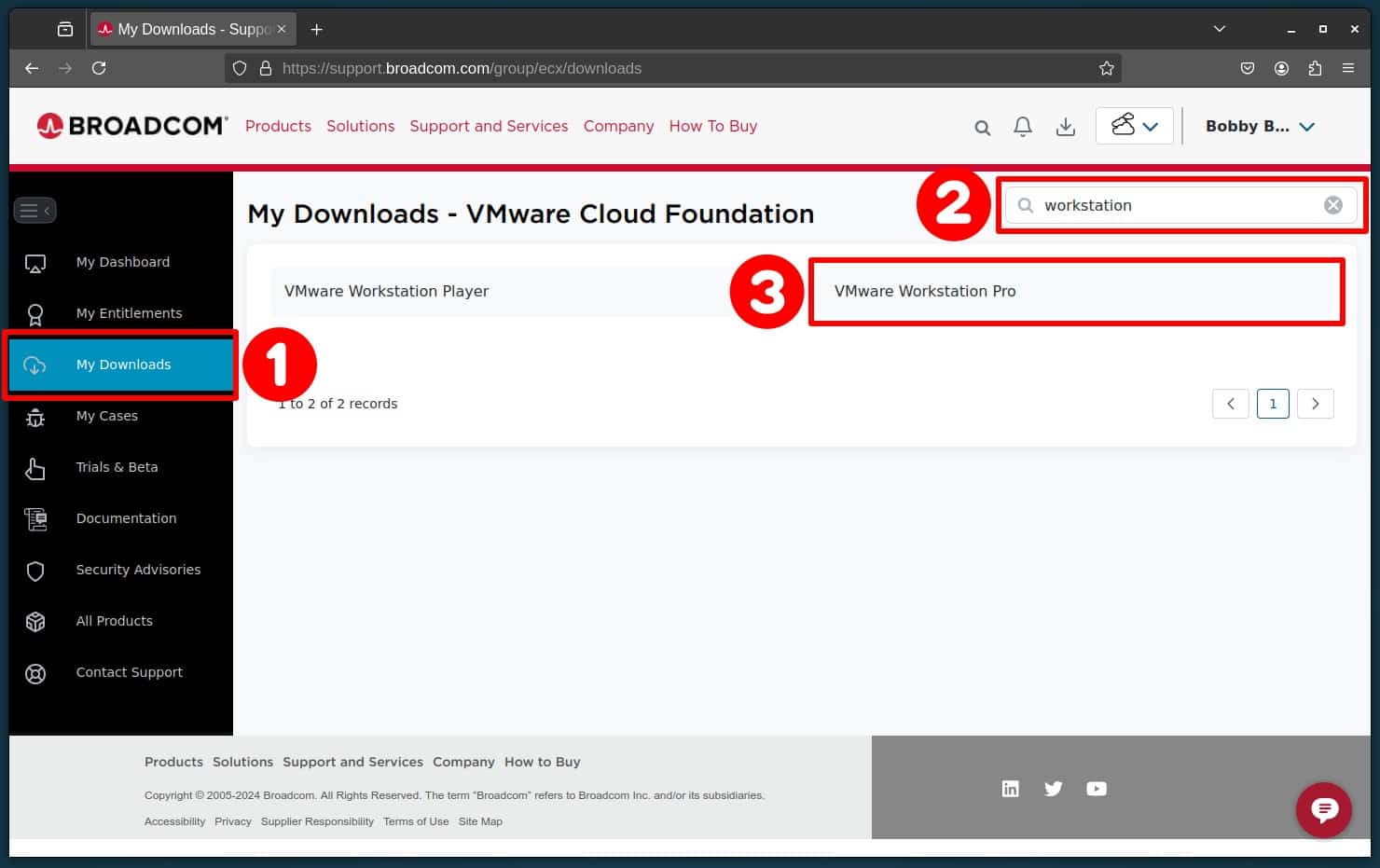Go to the next results page
The height and width of the screenshot is (868, 1380).
tap(1315, 404)
